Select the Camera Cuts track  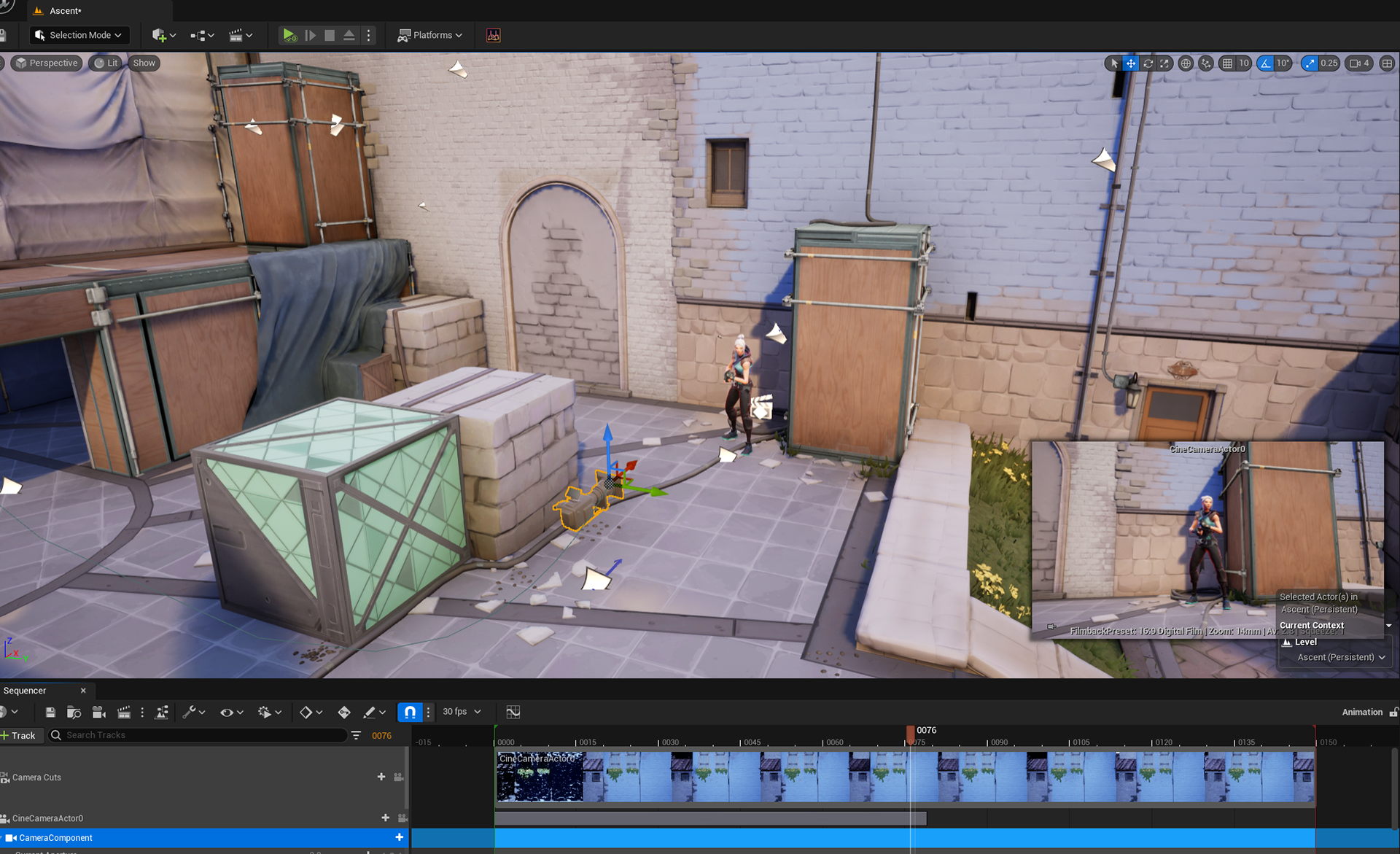tap(36, 777)
